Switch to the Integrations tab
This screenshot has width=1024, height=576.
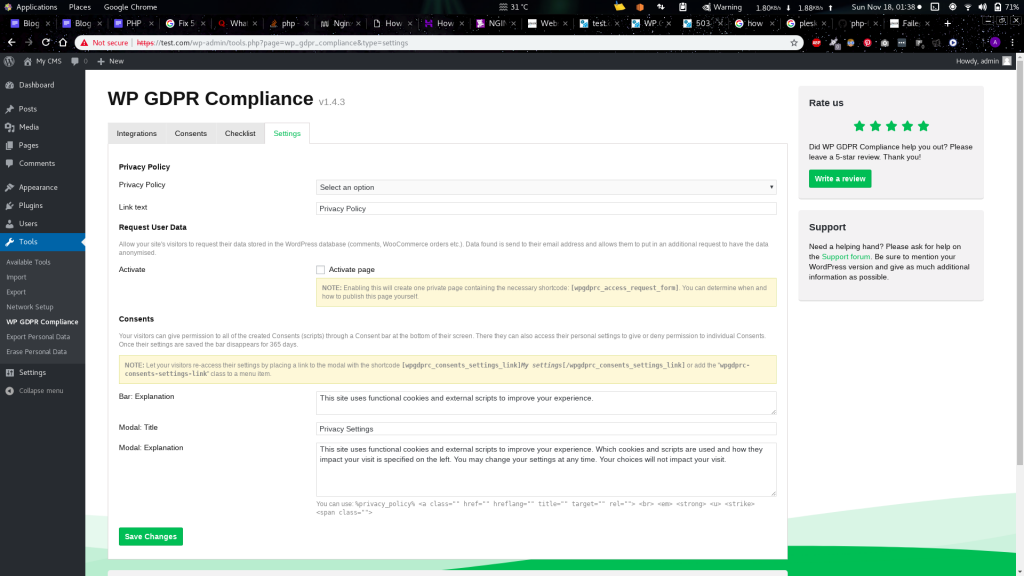(136, 133)
